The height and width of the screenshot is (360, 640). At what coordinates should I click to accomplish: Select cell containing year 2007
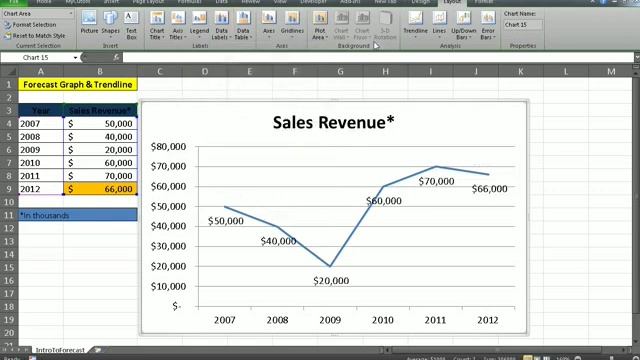coord(41,124)
